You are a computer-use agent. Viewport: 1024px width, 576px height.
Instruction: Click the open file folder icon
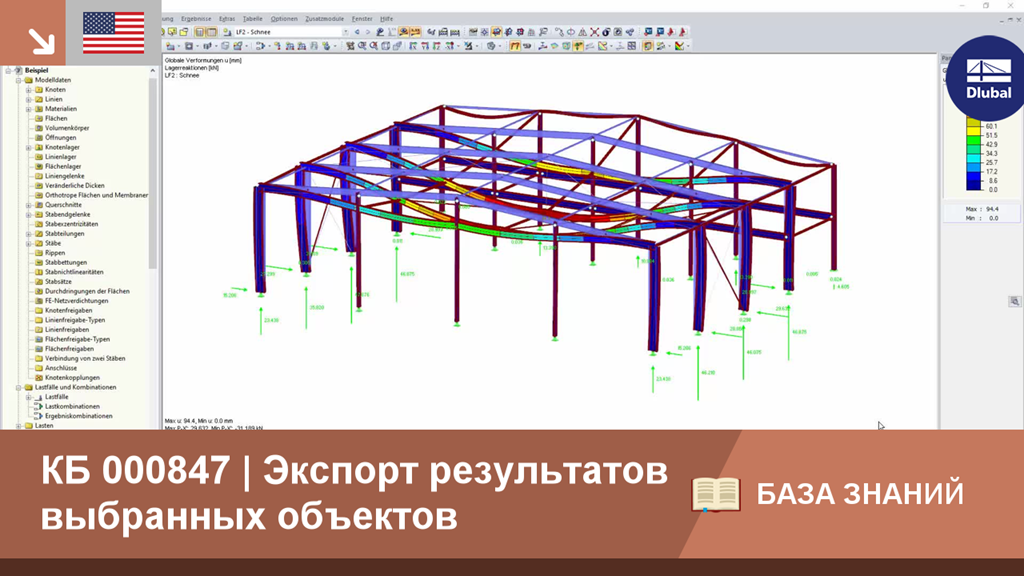184,32
